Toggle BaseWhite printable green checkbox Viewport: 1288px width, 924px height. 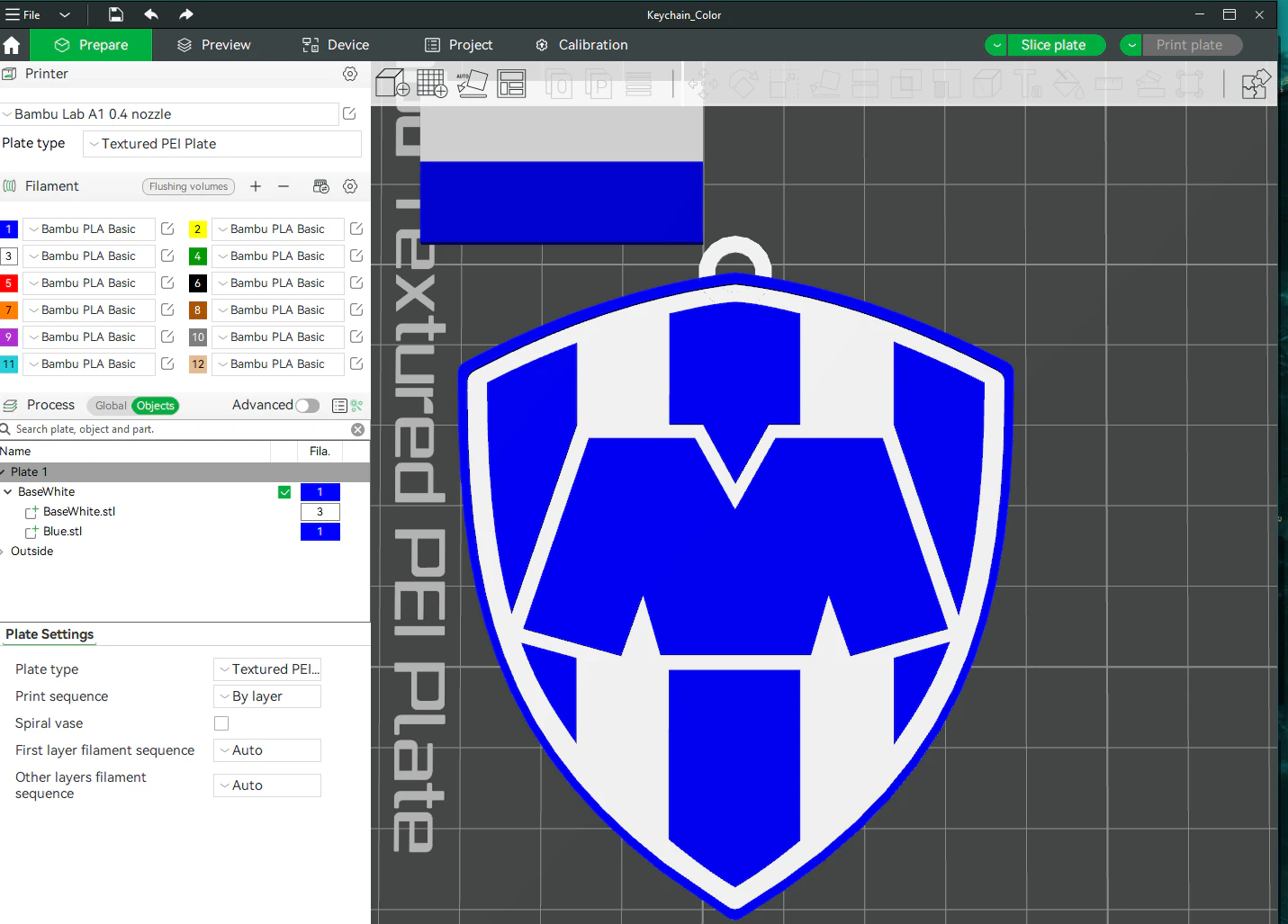pyautogui.click(x=284, y=492)
